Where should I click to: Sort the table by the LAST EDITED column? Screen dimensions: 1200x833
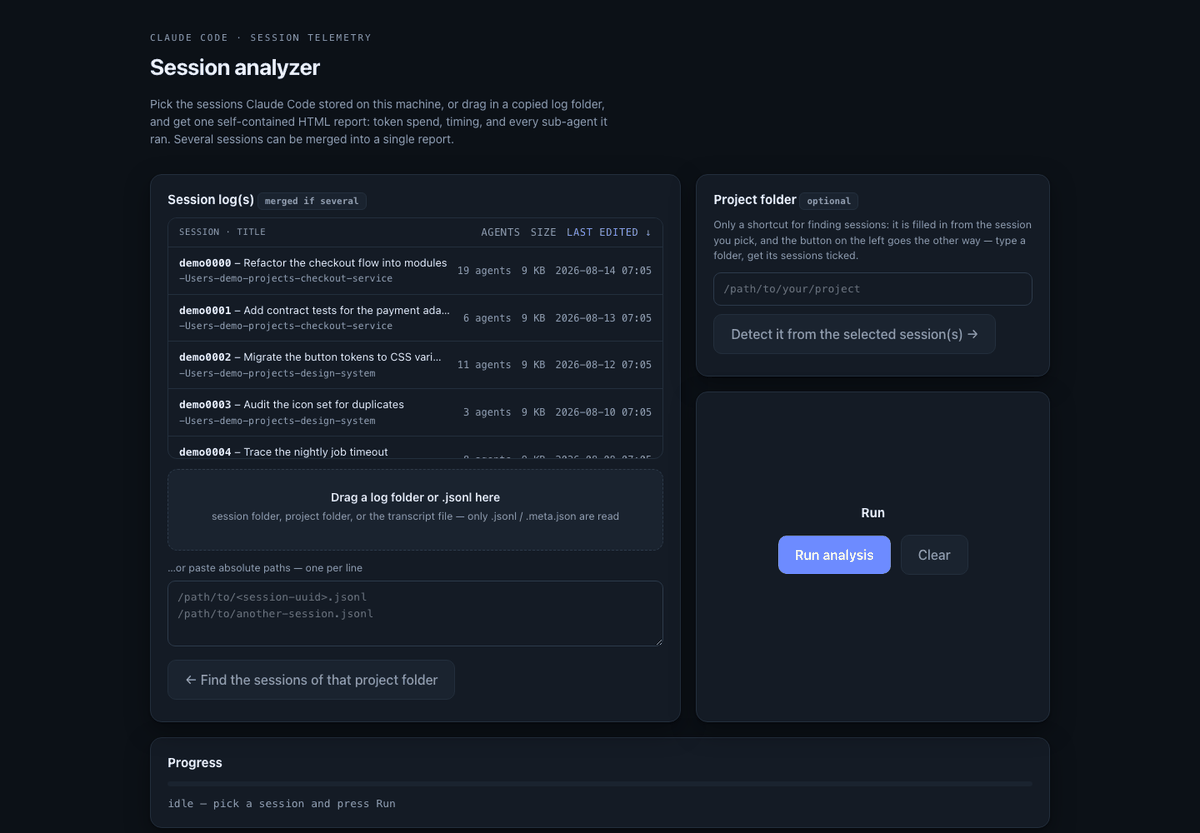coord(608,232)
